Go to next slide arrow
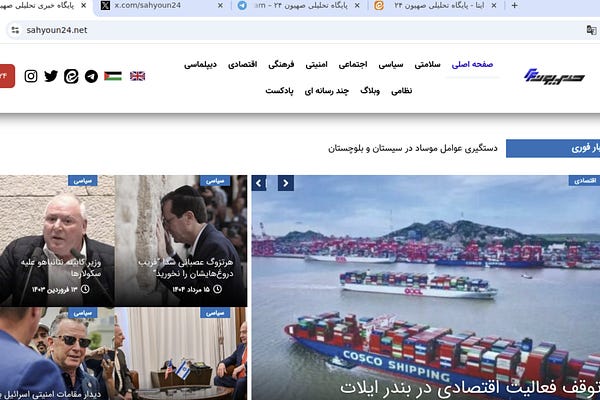 pyautogui.click(x=285, y=183)
